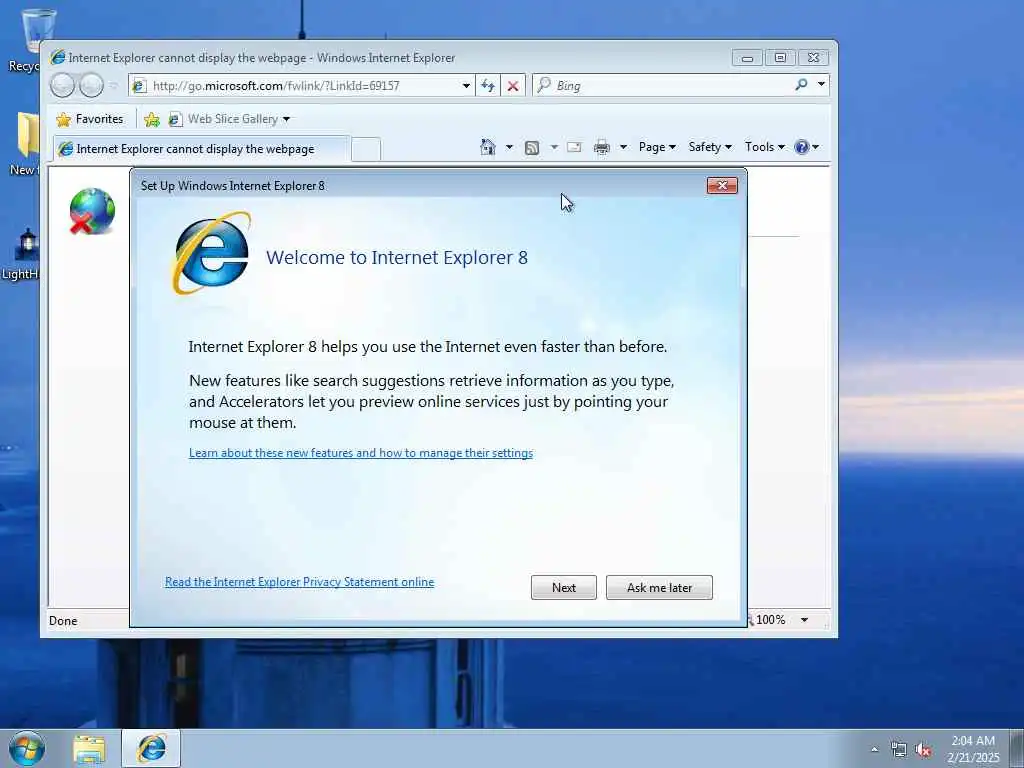The width and height of the screenshot is (1024, 768).
Task: Open the Favorites star button
Action: 90,119
